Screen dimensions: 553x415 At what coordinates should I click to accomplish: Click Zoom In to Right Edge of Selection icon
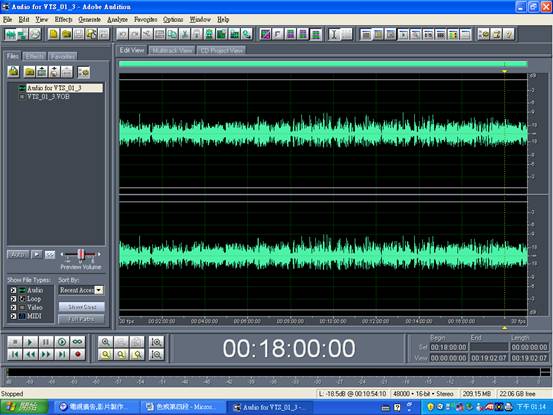pyautogui.click(x=137, y=354)
